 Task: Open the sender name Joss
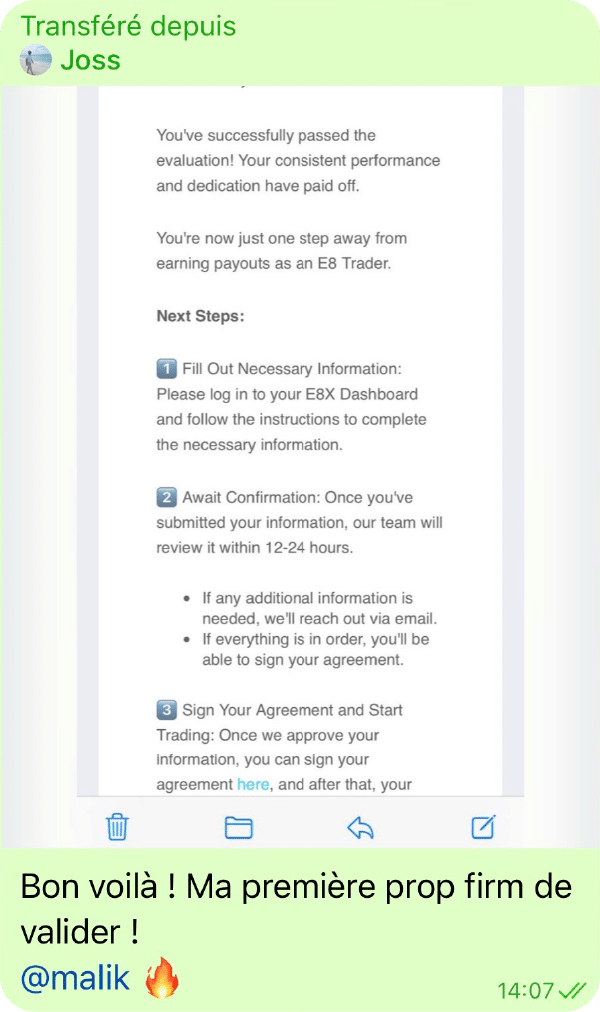(90, 60)
